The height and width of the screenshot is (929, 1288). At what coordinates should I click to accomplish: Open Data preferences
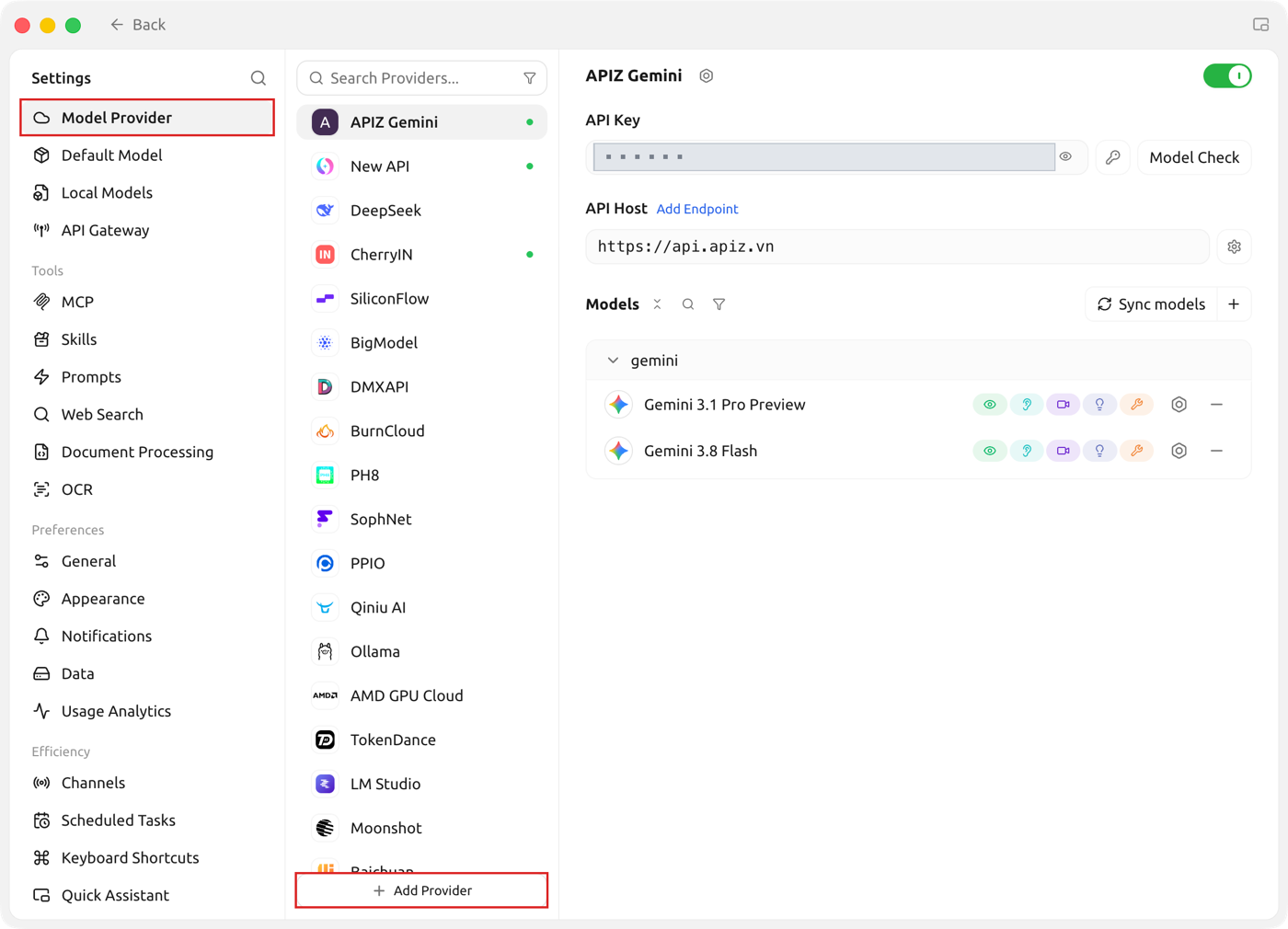point(147,674)
